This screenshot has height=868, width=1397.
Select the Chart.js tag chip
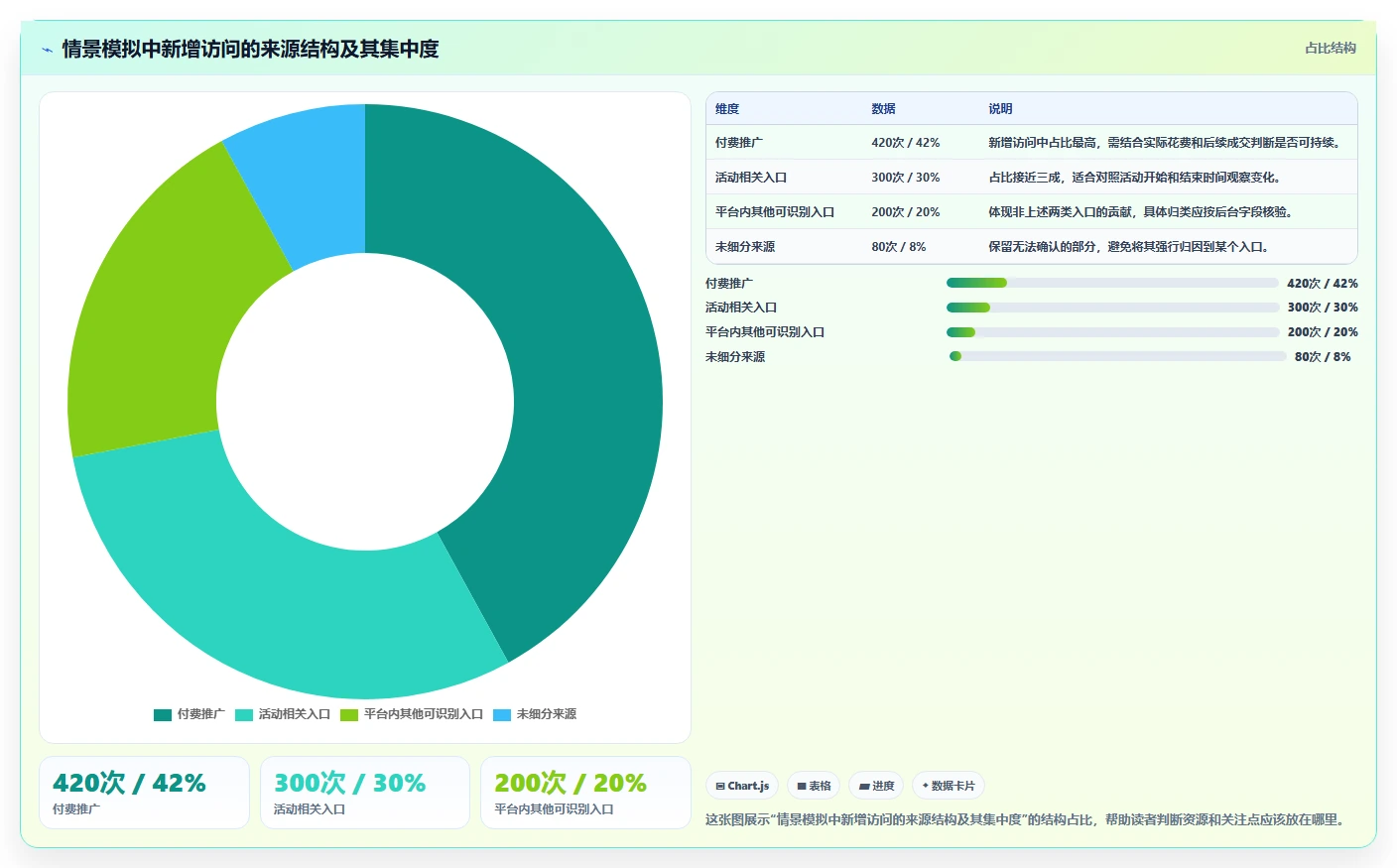[x=742, y=786]
